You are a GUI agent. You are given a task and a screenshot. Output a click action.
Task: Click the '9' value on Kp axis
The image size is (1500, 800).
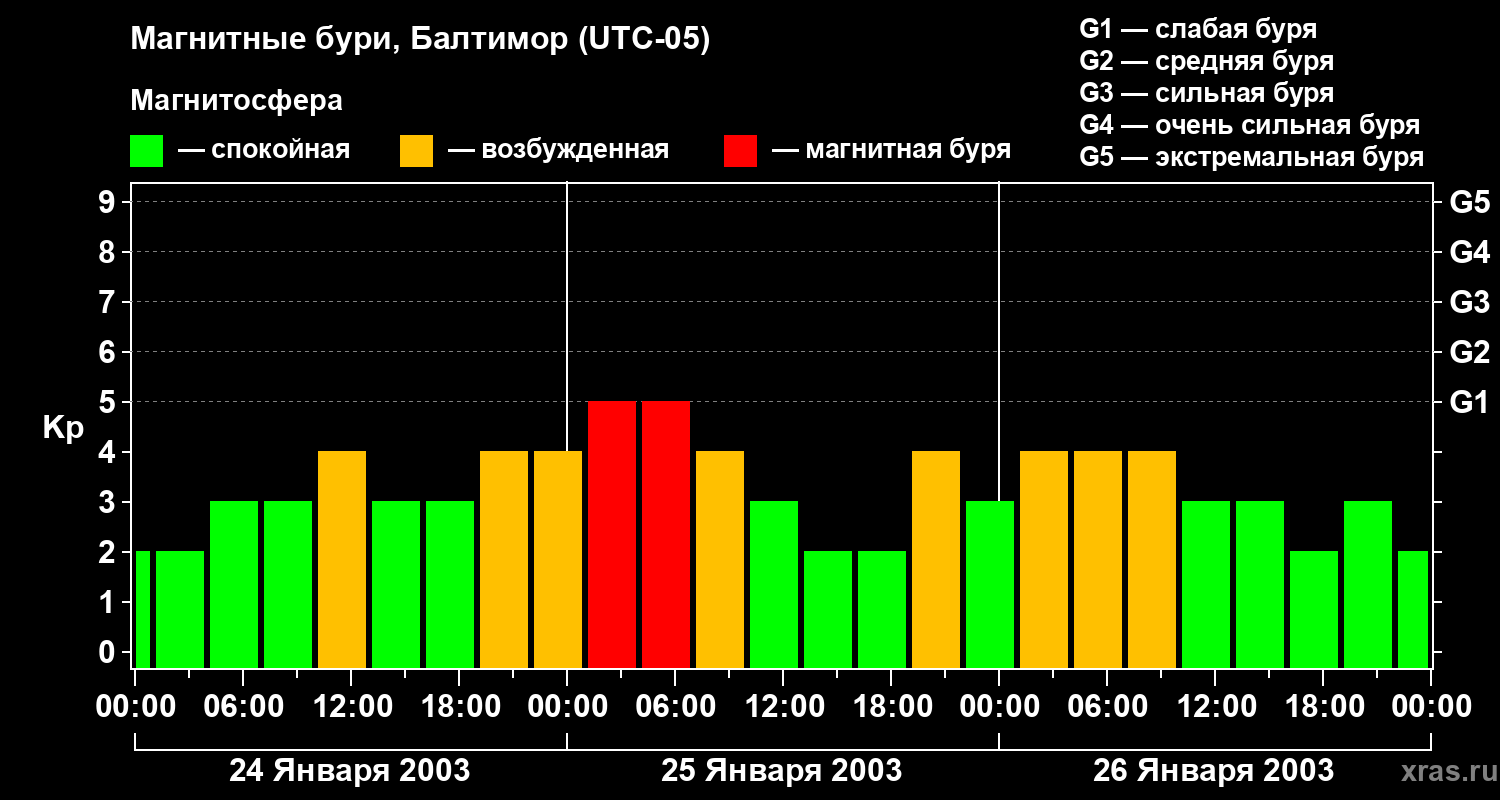107,202
